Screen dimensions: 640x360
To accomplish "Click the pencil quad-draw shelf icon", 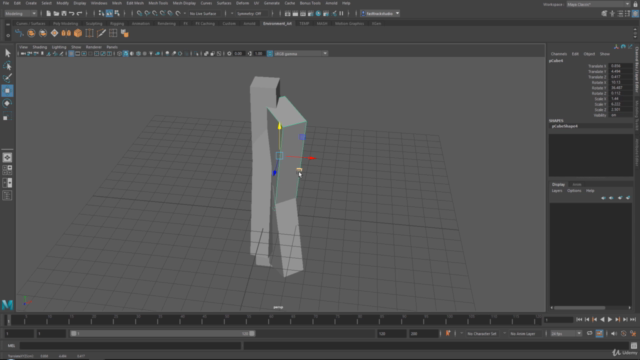I will click(x=101, y=33).
